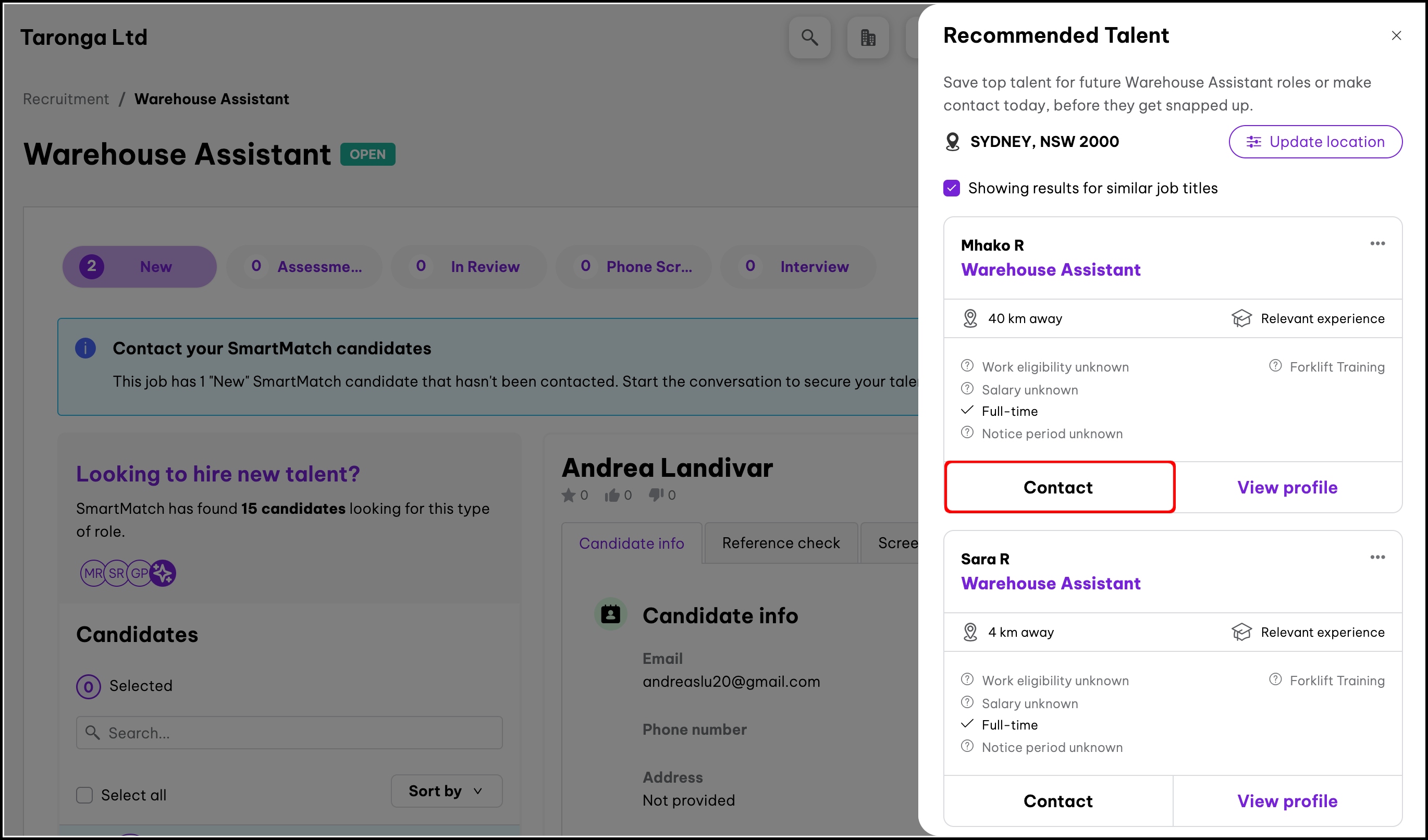The height and width of the screenshot is (840, 1428).
Task: Click the Recruitment breadcrumb link
Action: coord(66,99)
